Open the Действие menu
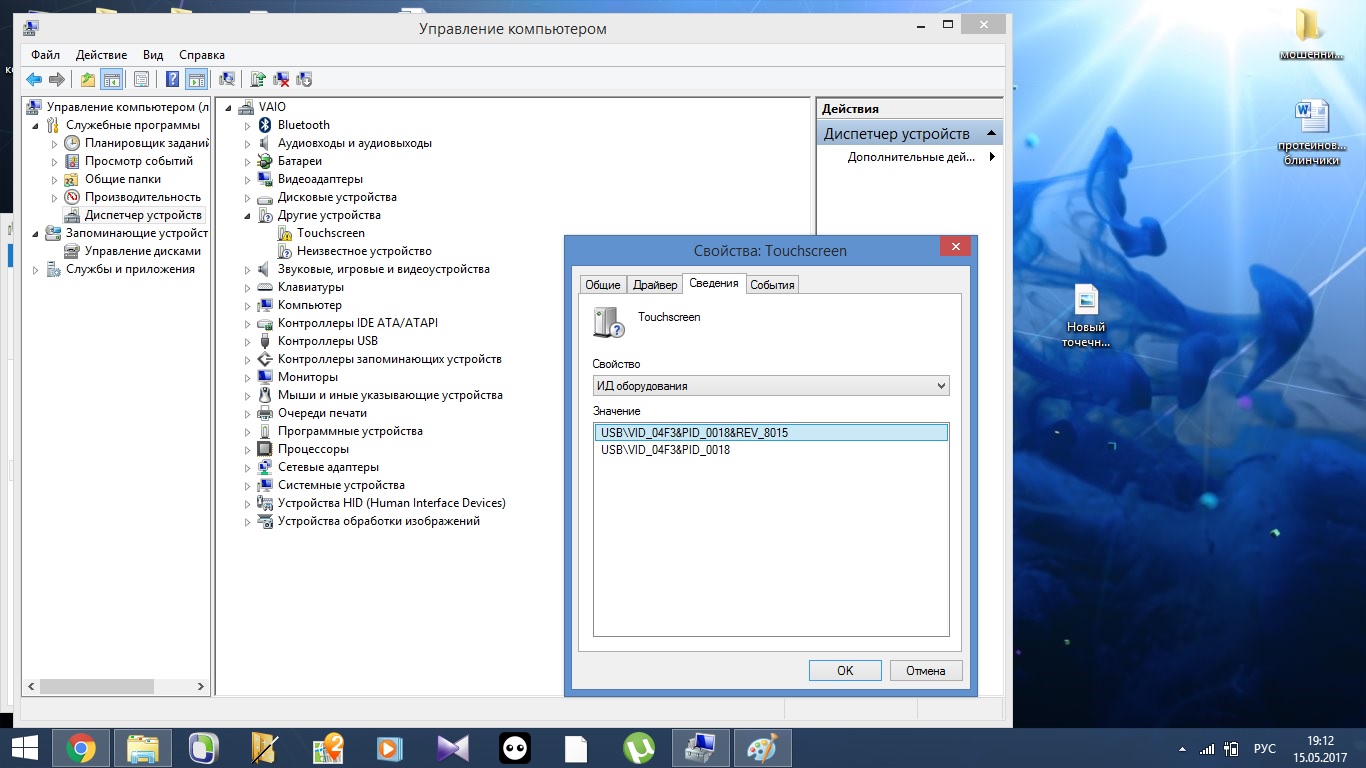Screen dimensions: 1366x768 (x=101, y=55)
